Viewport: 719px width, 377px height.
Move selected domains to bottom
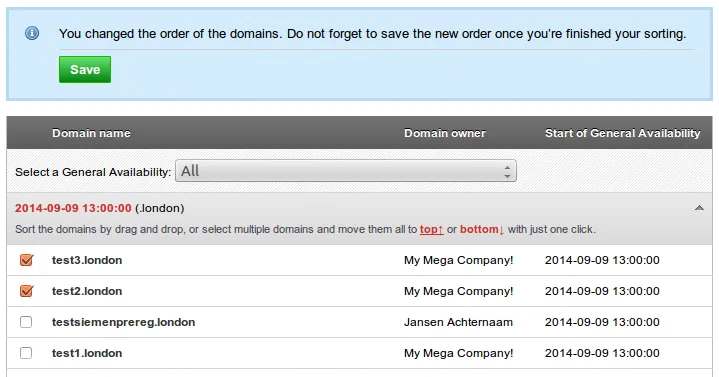coord(482,229)
